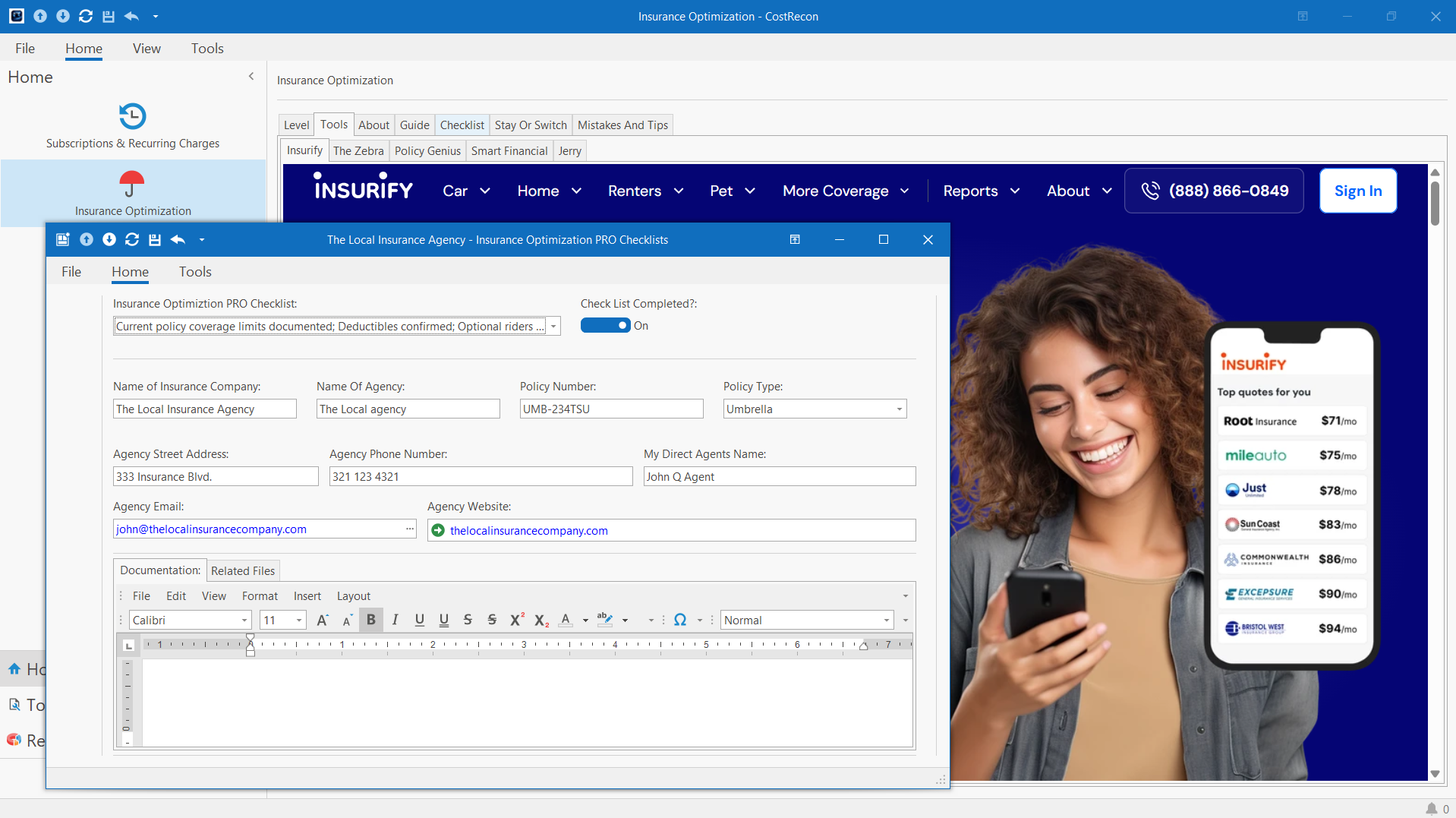
Task: Insert a symbol using the Omega icon
Action: click(x=679, y=620)
